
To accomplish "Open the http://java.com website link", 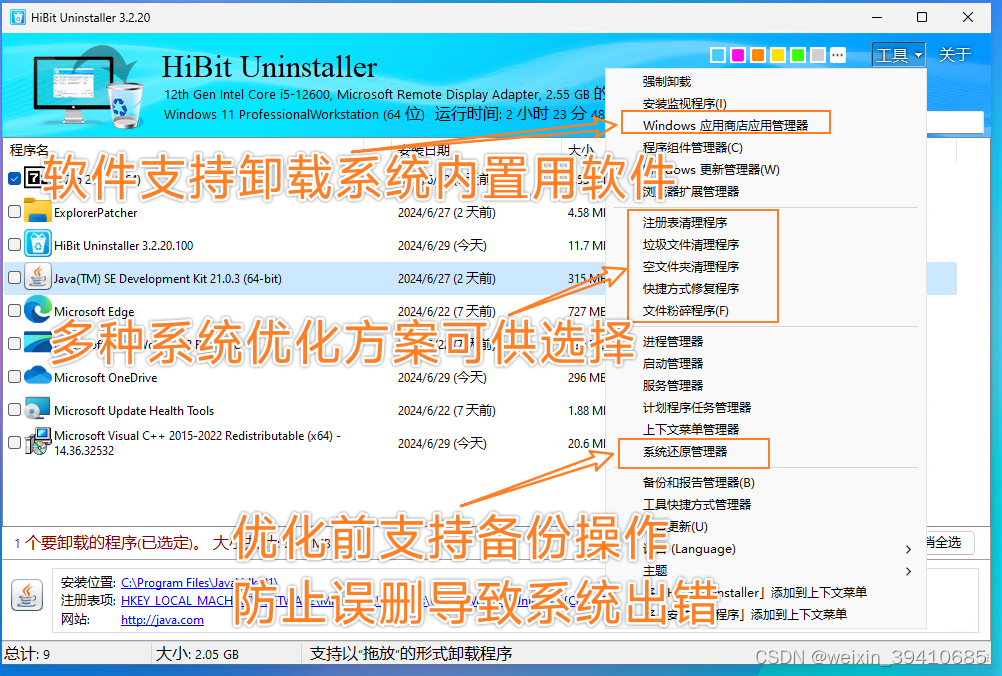I will coord(162,620).
